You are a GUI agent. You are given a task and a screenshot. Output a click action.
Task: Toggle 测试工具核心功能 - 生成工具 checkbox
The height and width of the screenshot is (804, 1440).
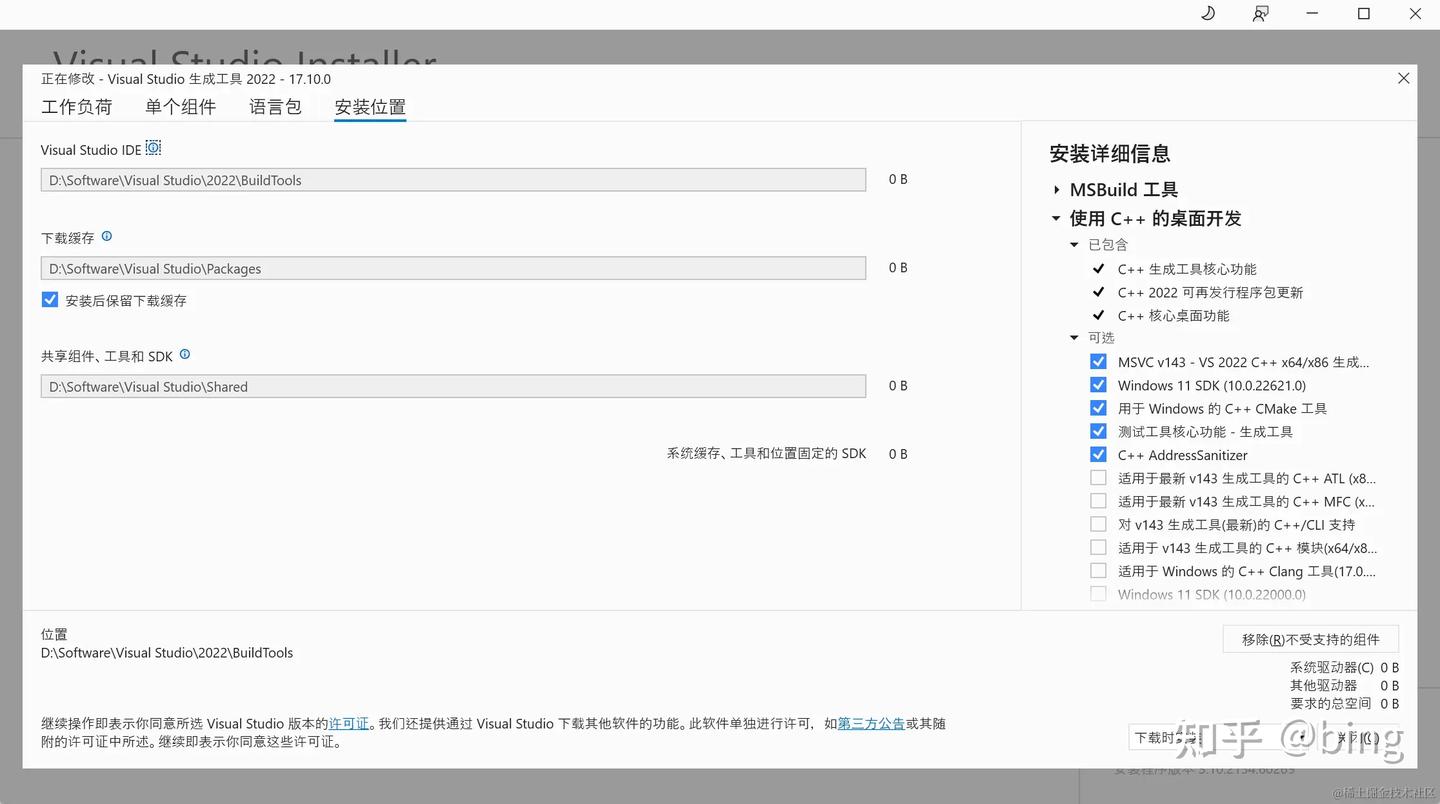[1098, 431]
